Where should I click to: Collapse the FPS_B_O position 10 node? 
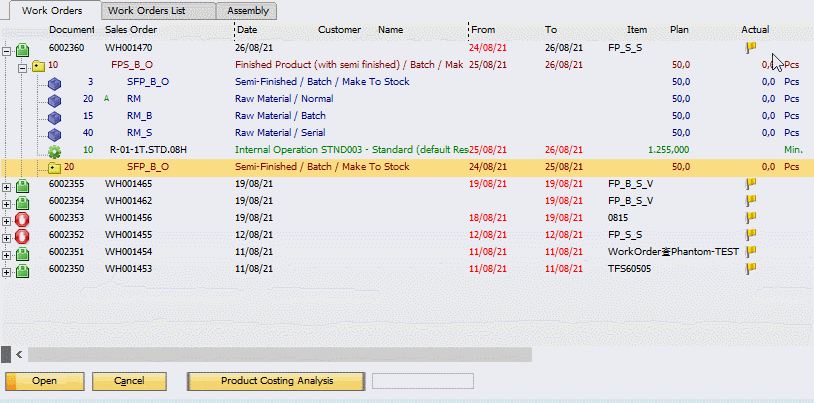pos(22,65)
